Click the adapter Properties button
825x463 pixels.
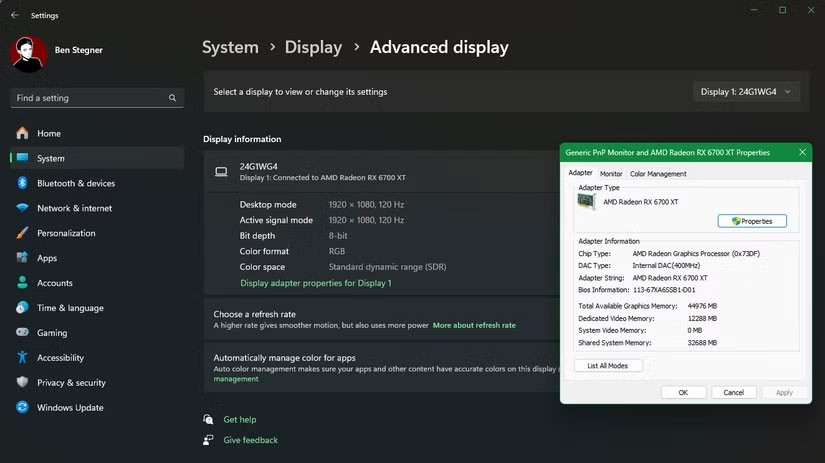752,221
